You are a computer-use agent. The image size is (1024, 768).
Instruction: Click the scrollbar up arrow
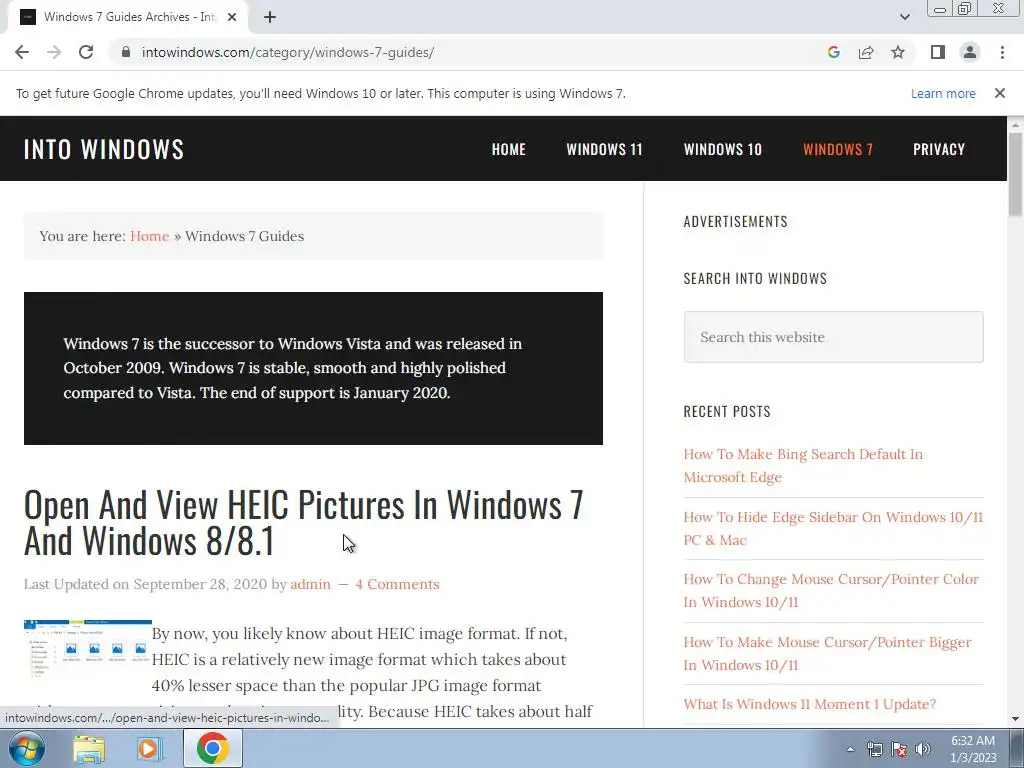click(1015, 124)
